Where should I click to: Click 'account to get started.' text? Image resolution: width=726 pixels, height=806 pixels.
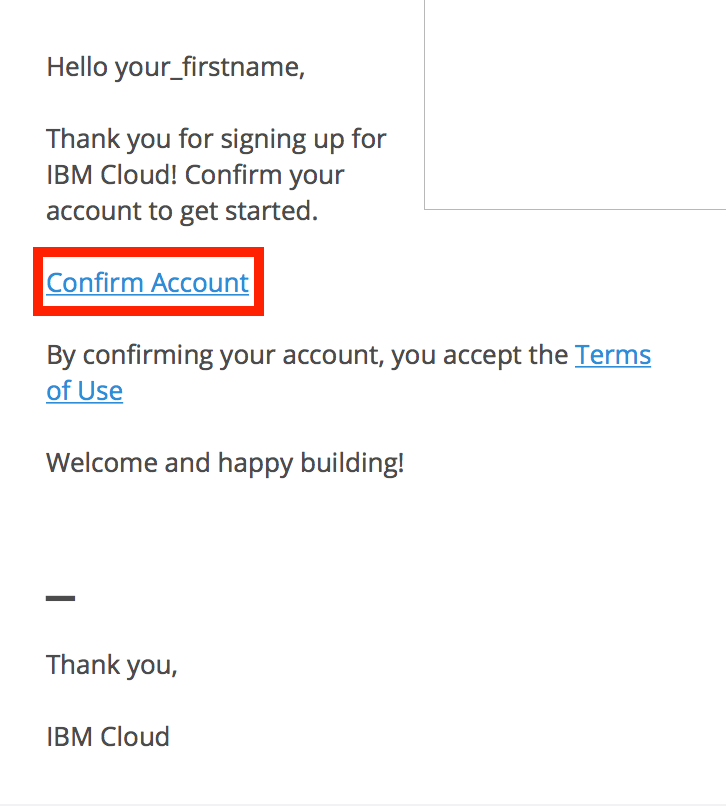click(x=182, y=211)
